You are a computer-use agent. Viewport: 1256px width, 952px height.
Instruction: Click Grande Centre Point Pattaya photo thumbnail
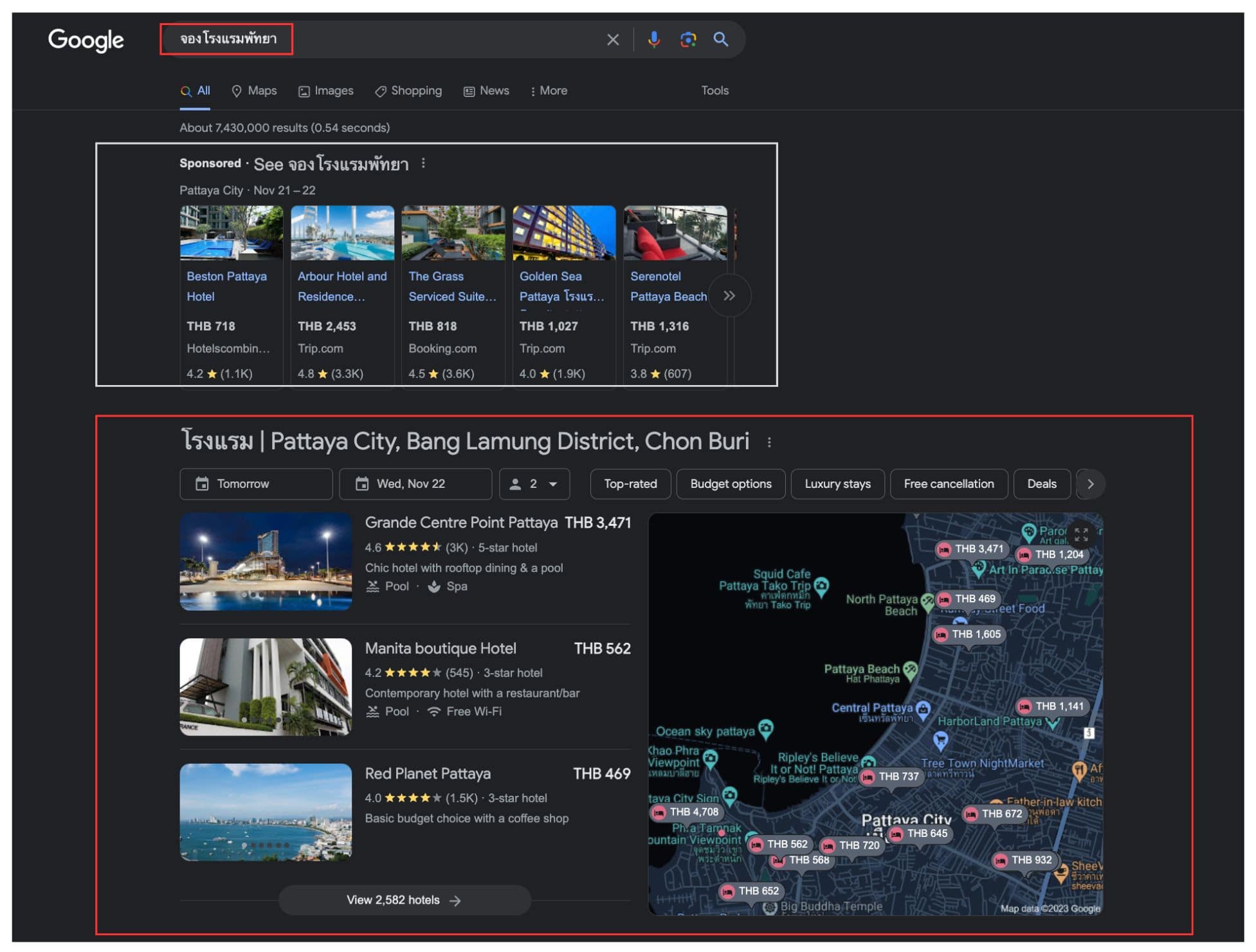(266, 562)
